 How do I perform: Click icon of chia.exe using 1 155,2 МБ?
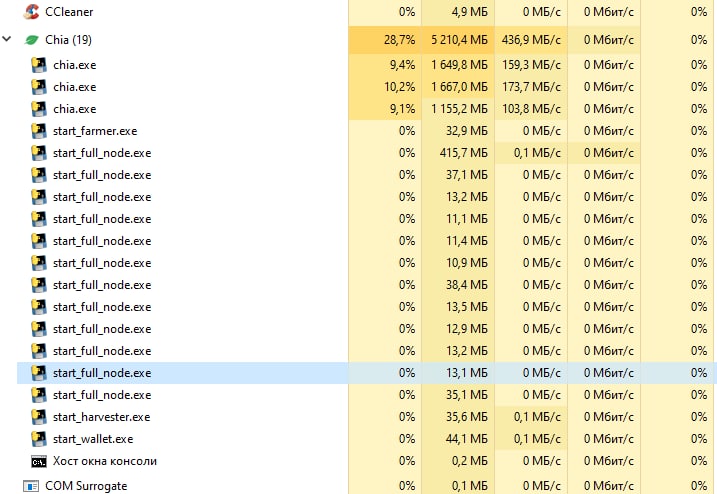click(x=39, y=109)
